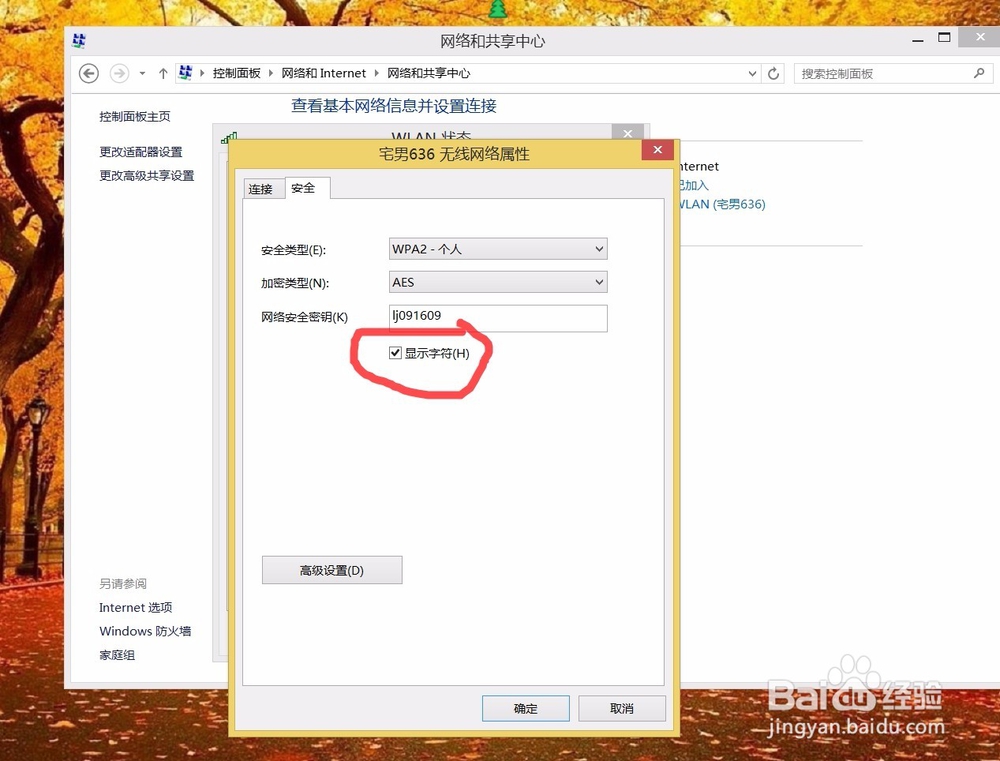Click the forward navigation arrow
Image resolution: width=1000 pixels, height=761 pixels.
(120, 73)
